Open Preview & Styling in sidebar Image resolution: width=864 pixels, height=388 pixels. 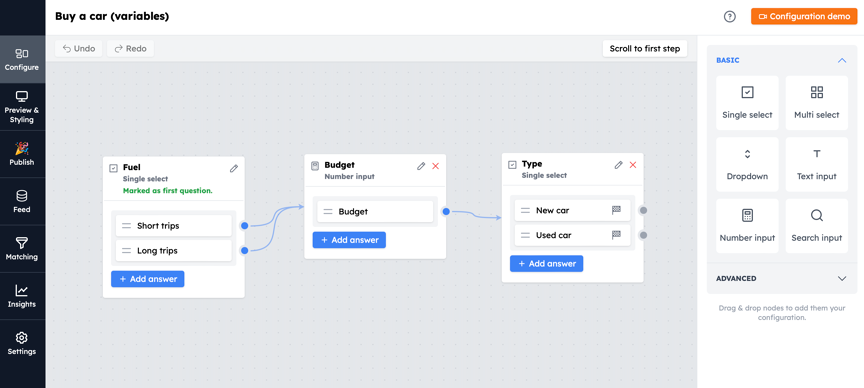coord(22,107)
